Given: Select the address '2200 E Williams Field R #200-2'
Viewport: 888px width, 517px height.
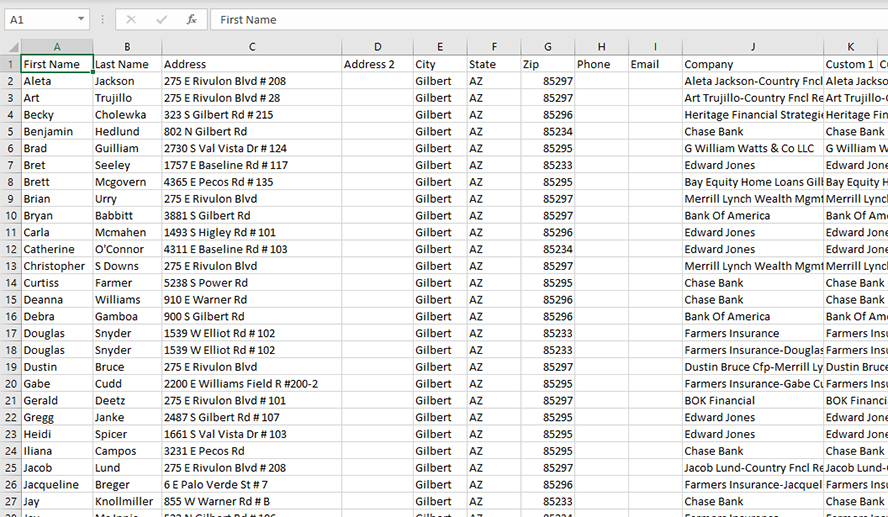Looking at the screenshot, I should click(251, 384).
